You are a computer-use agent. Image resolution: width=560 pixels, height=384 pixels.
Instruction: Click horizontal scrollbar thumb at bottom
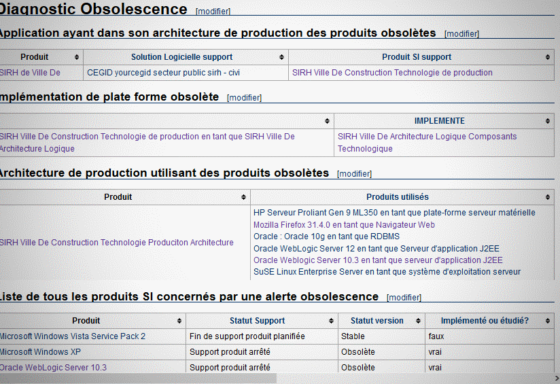coord(138,378)
